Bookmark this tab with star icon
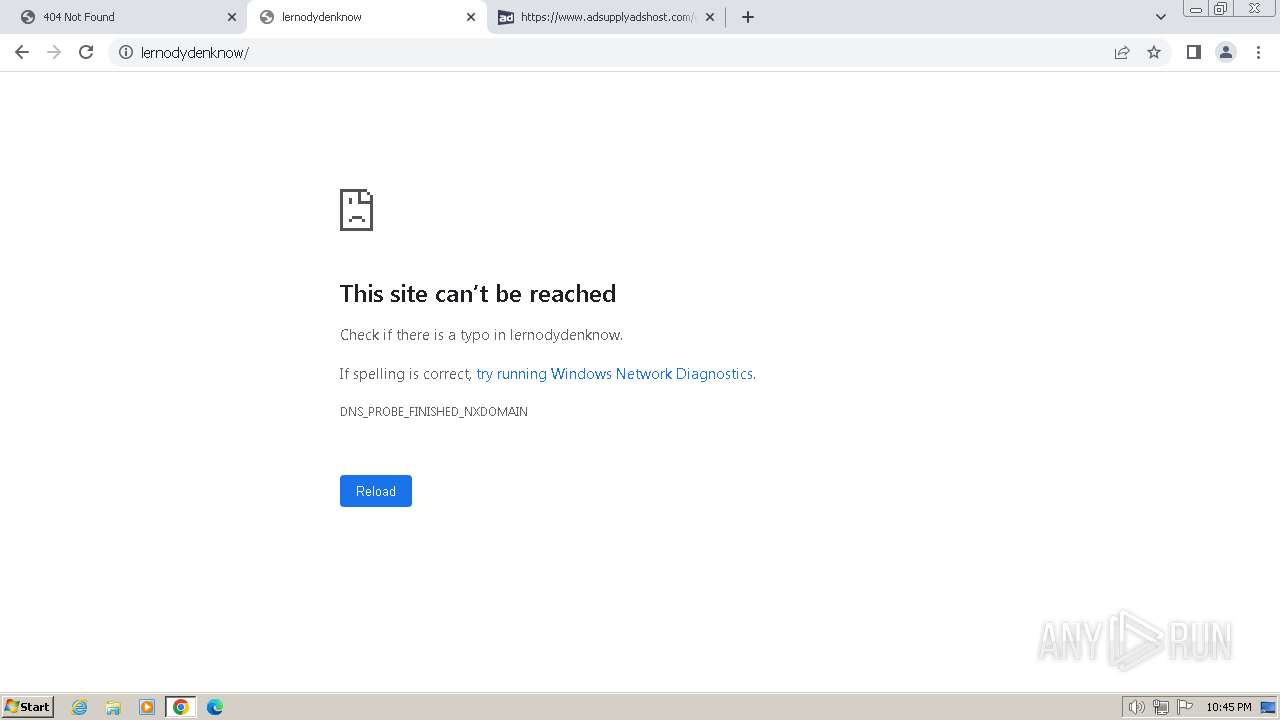 click(1154, 52)
